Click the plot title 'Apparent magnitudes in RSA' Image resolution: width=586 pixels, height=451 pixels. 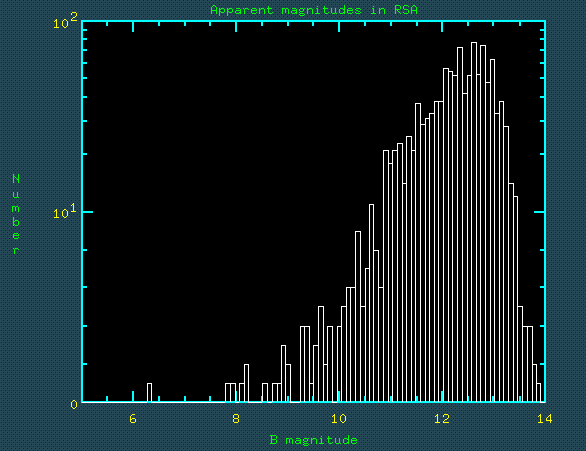point(314,10)
